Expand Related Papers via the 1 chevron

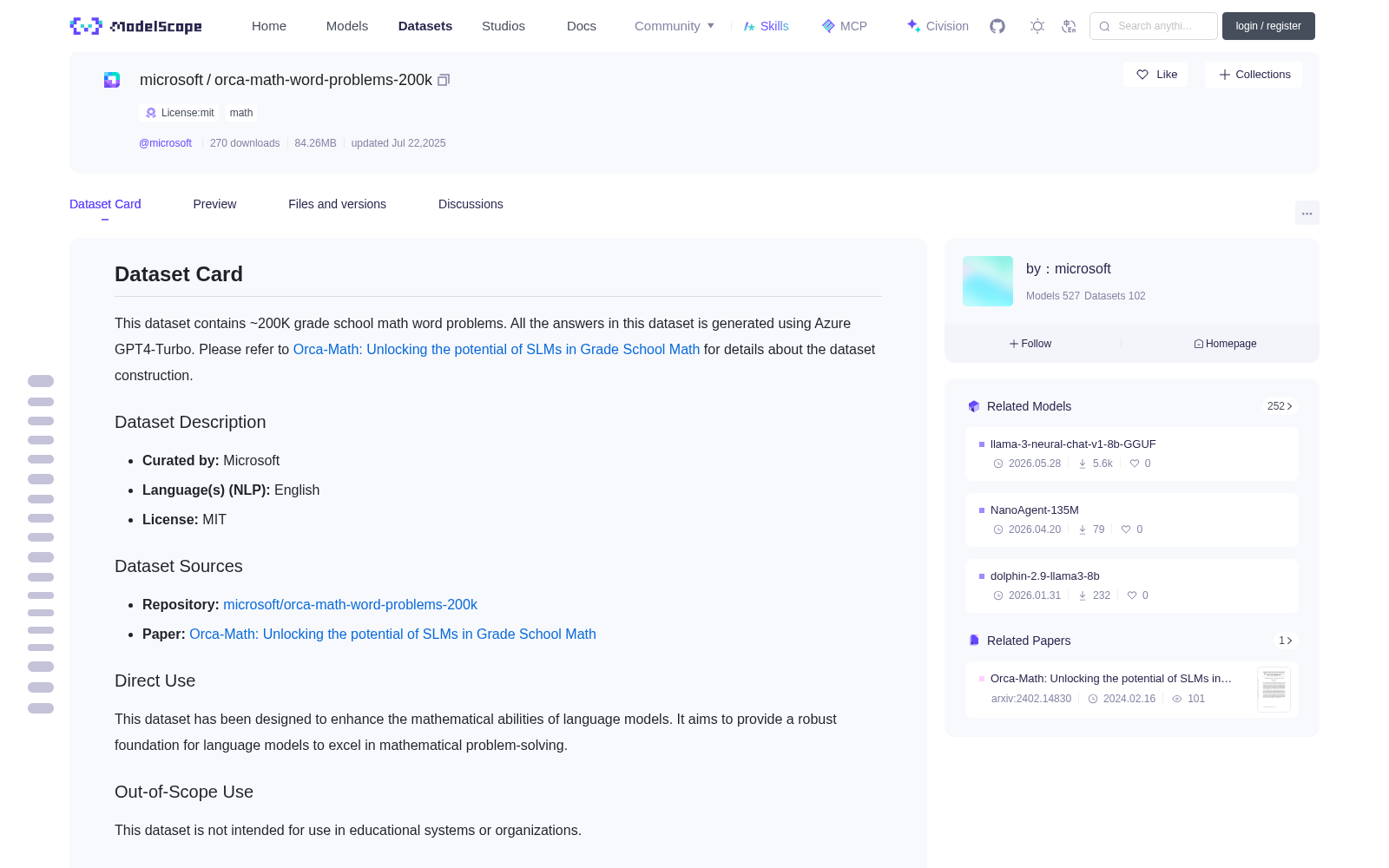[1286, 641]
